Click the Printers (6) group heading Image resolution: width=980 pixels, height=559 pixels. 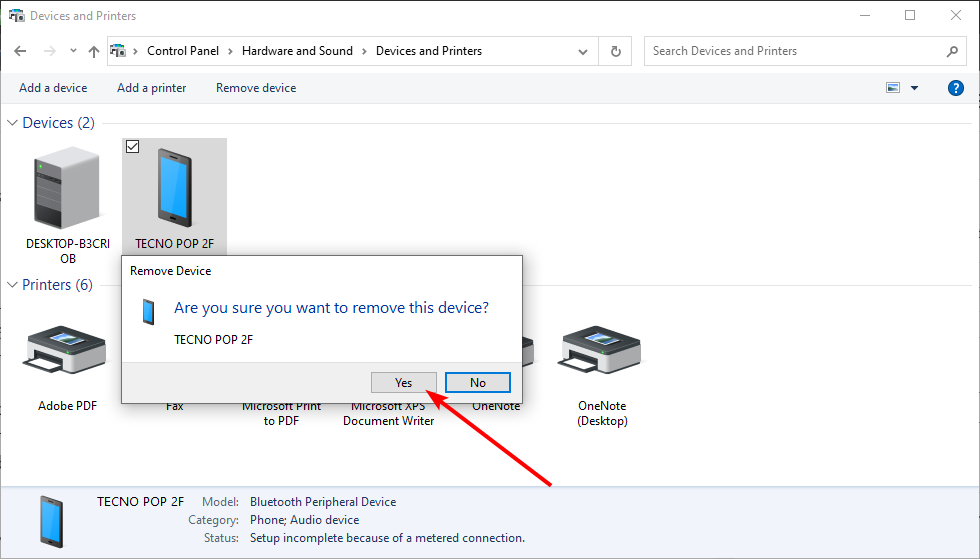(58, 285)
